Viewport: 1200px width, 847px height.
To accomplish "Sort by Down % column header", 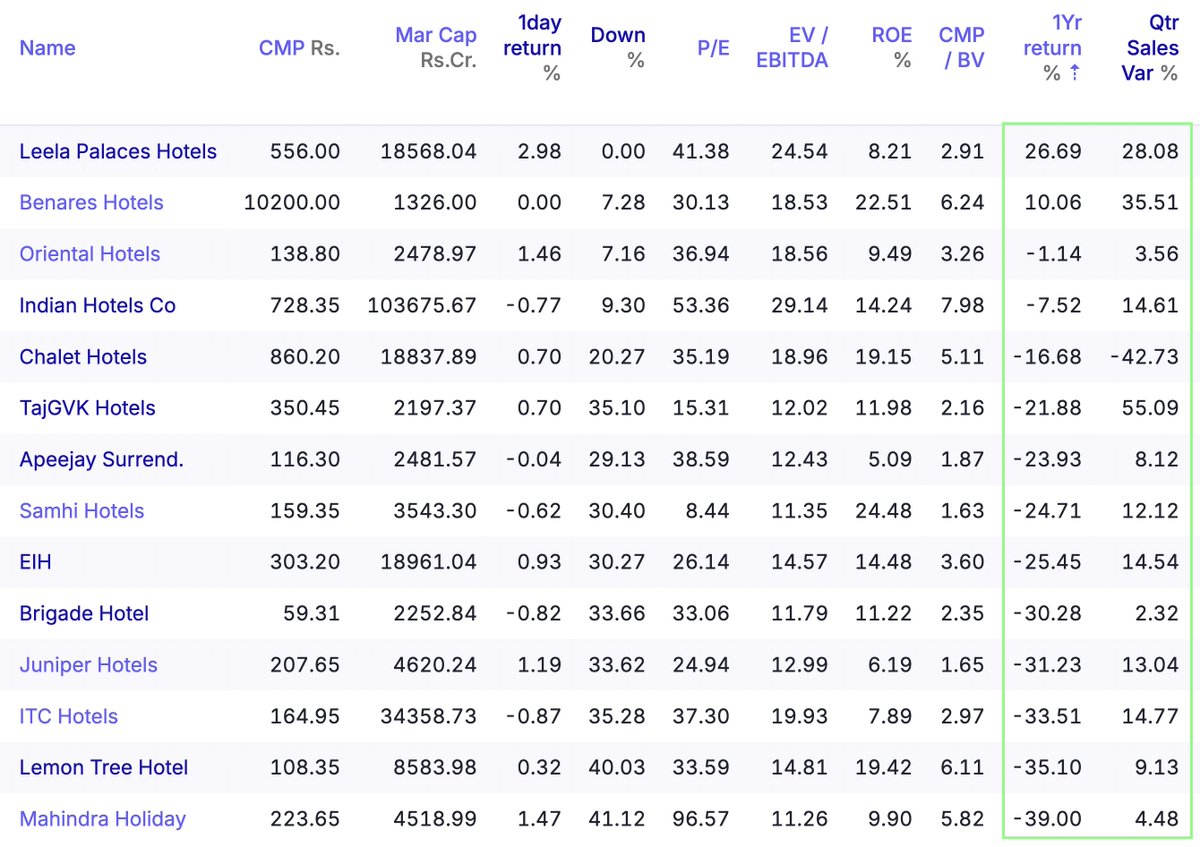I will coord(618,48).
